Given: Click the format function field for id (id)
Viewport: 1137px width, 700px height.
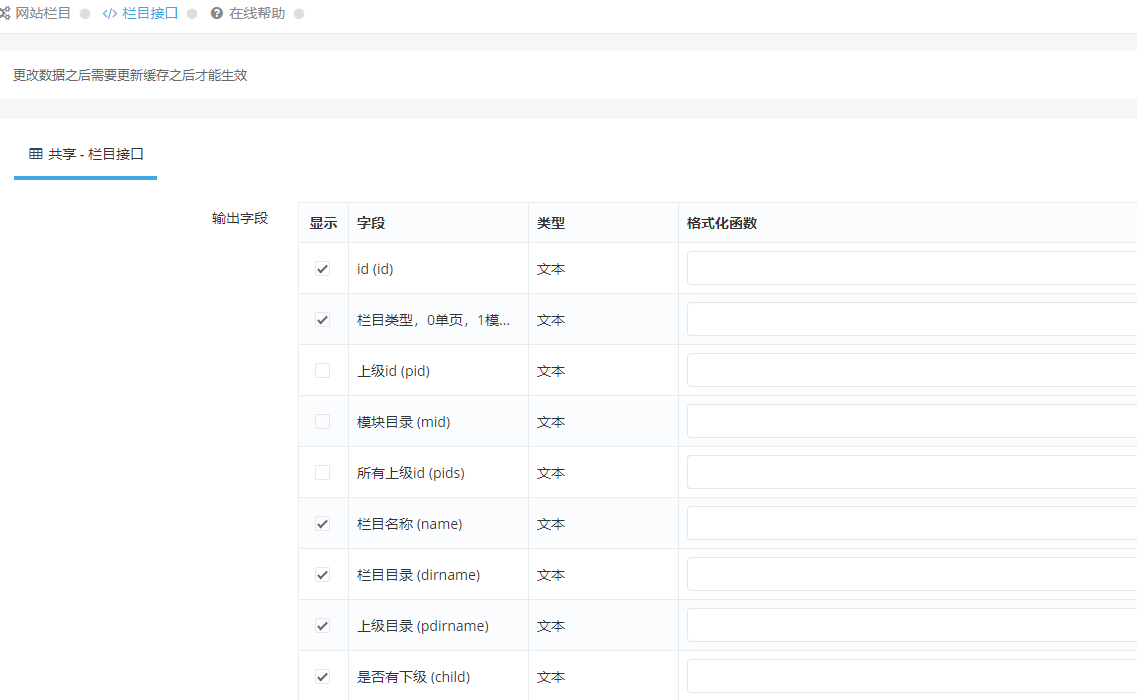Looking at the screenshot, I should (x=912, y=268).
